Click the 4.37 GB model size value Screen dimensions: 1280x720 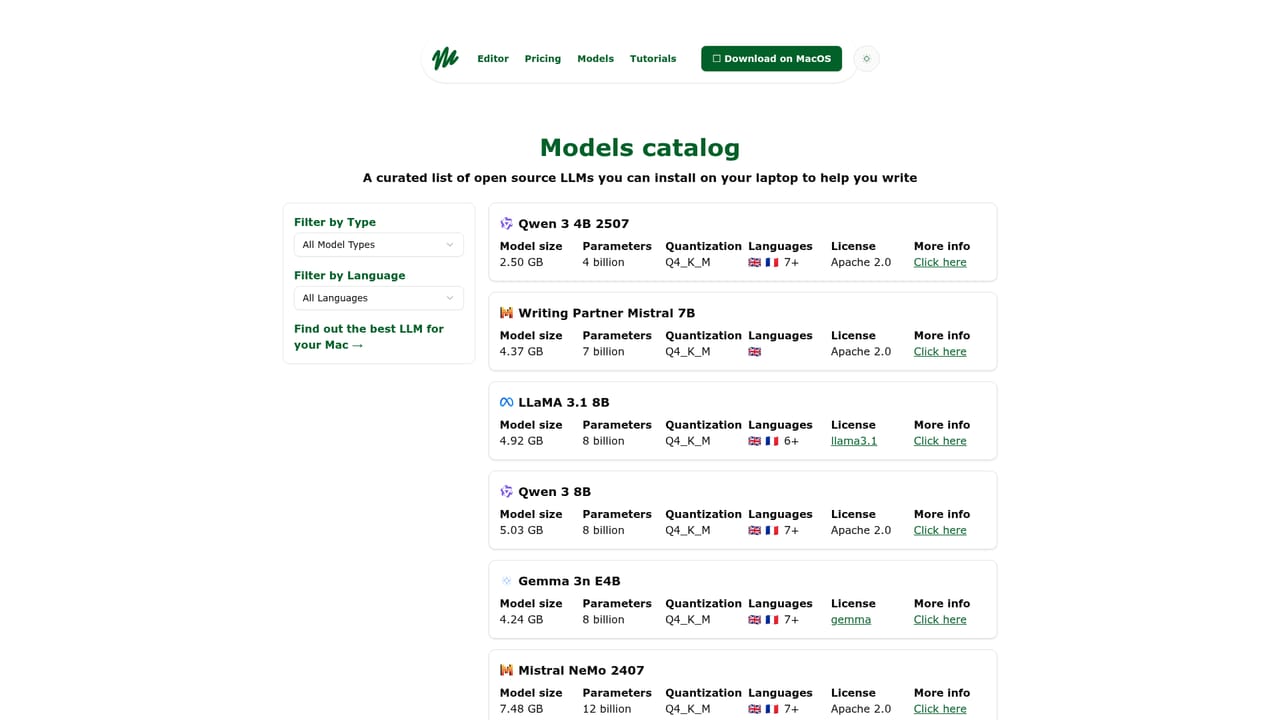click(521, 352)
